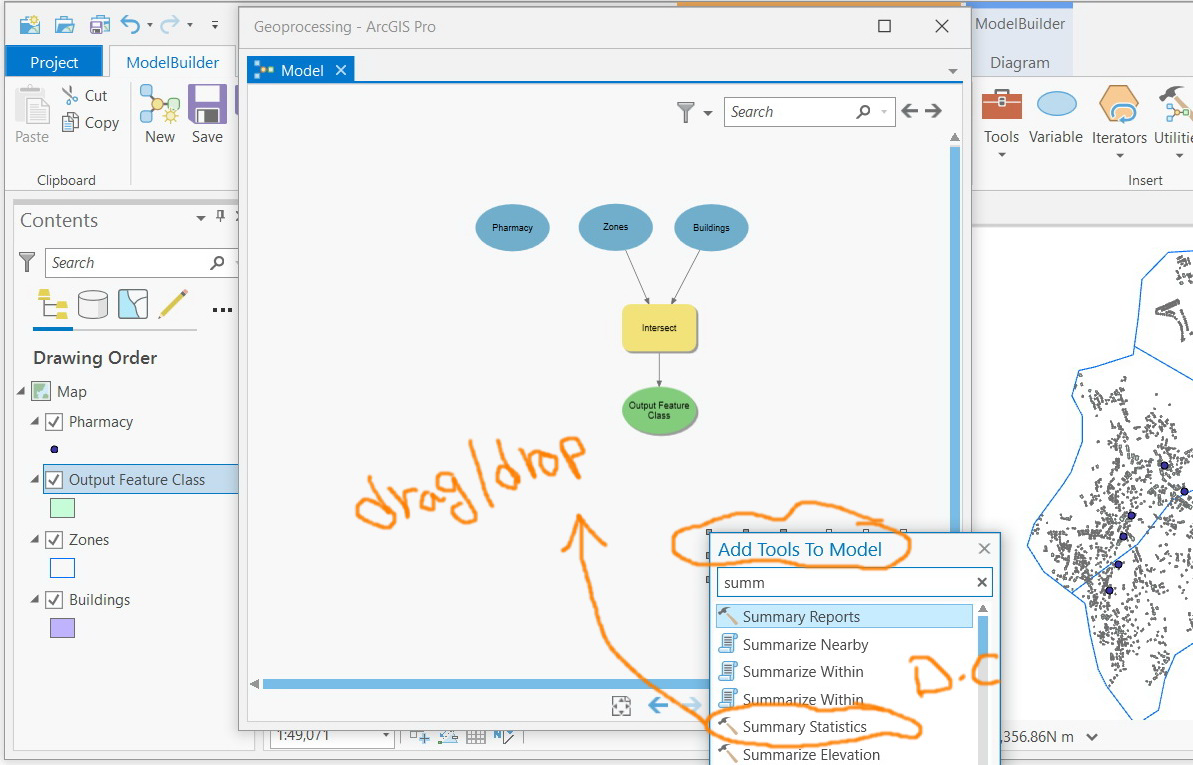Close the Model view tab
1193x765 pixels.
341,70
